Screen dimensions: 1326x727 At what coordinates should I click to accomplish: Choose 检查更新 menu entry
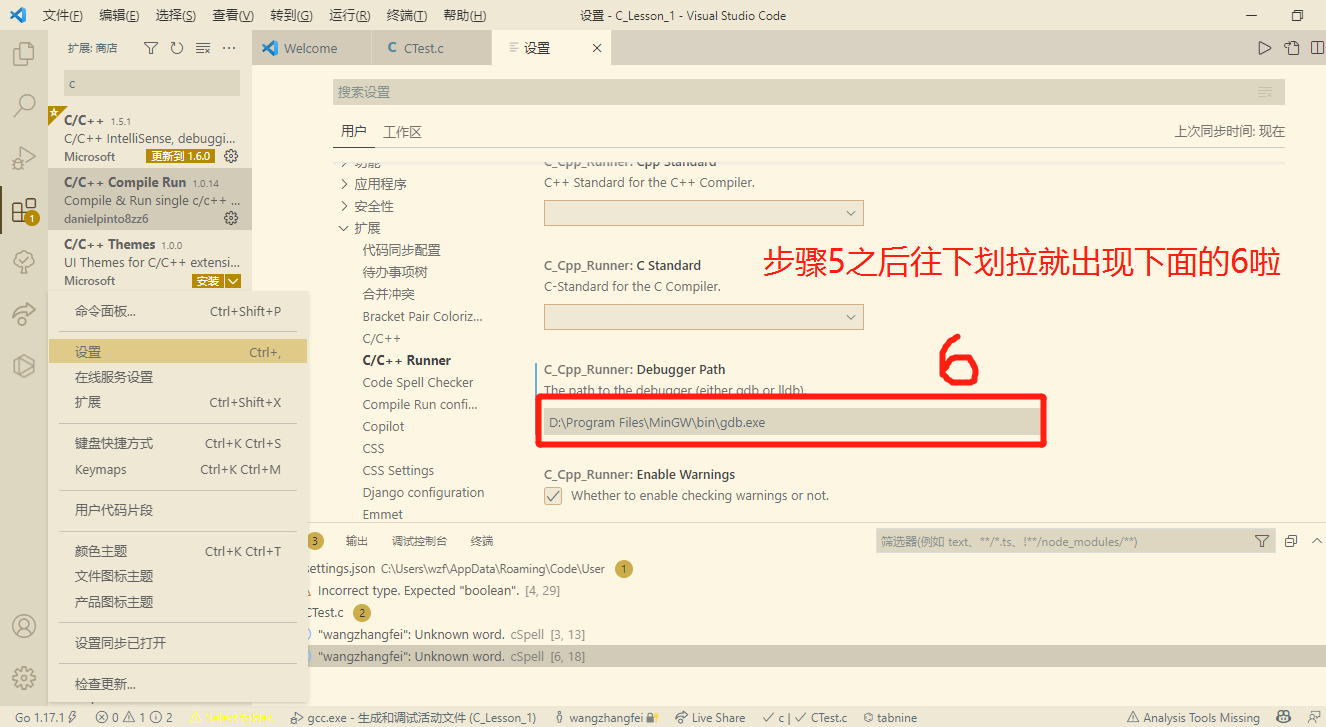click(x=178, y=684)
